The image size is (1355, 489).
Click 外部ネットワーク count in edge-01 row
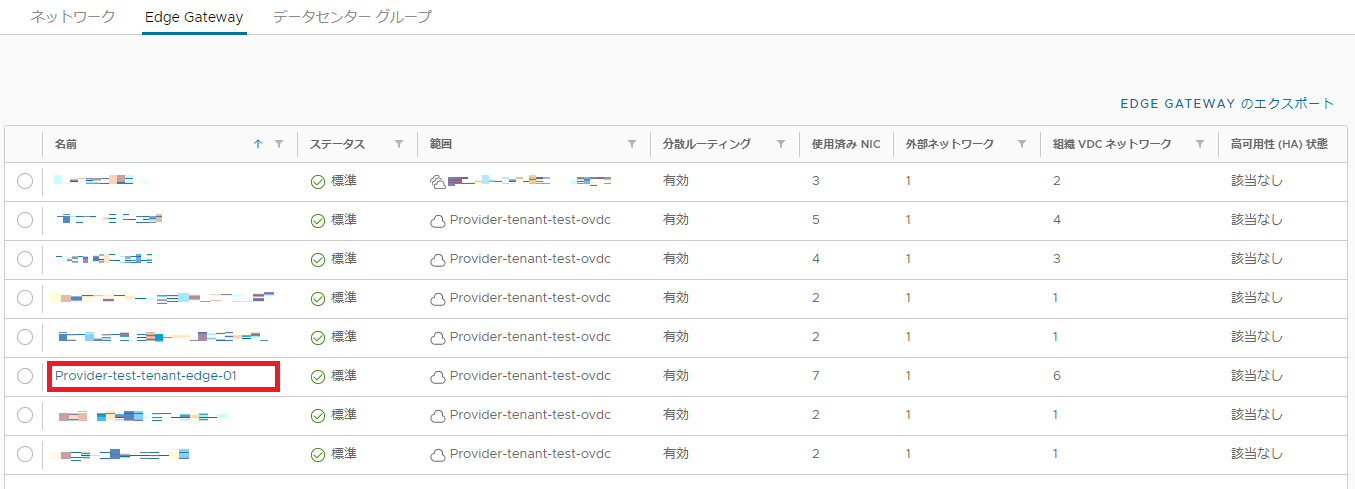[908, 376]
